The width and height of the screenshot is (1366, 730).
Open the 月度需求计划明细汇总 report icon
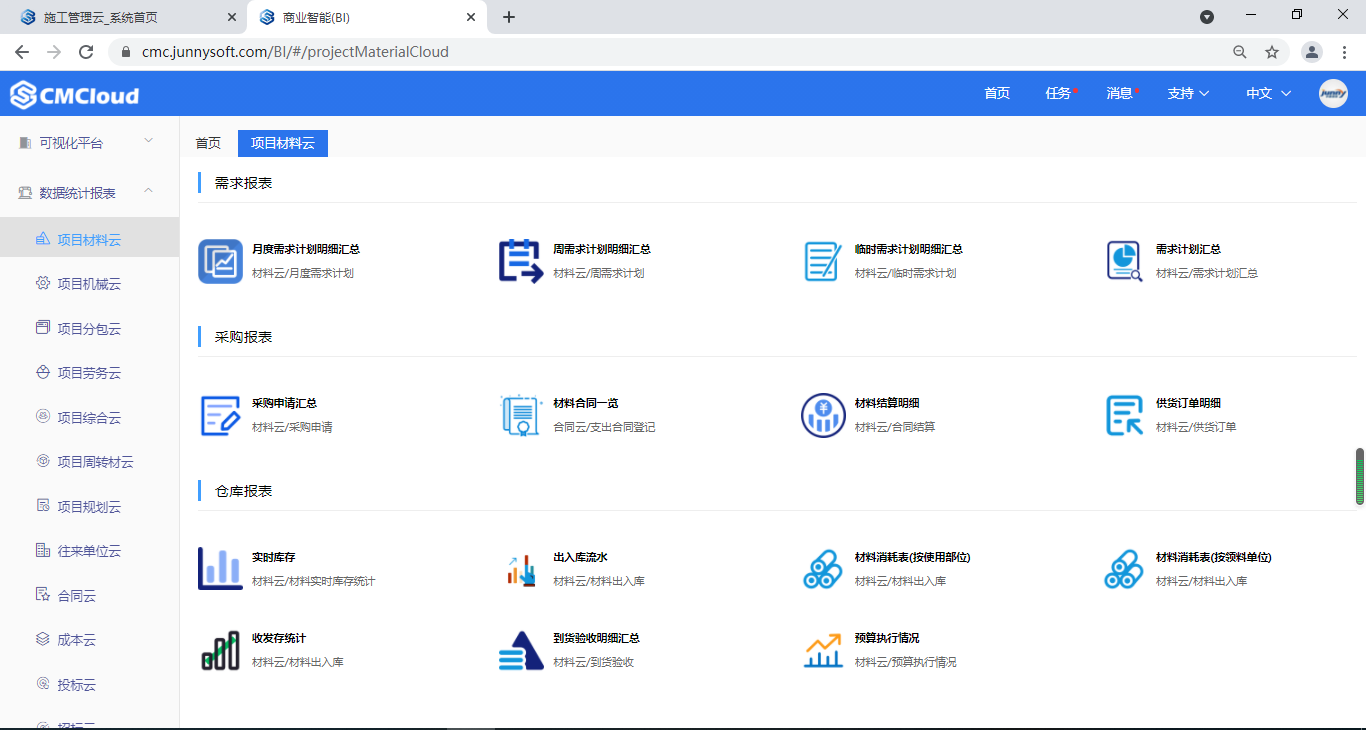(x=220, y=261)
